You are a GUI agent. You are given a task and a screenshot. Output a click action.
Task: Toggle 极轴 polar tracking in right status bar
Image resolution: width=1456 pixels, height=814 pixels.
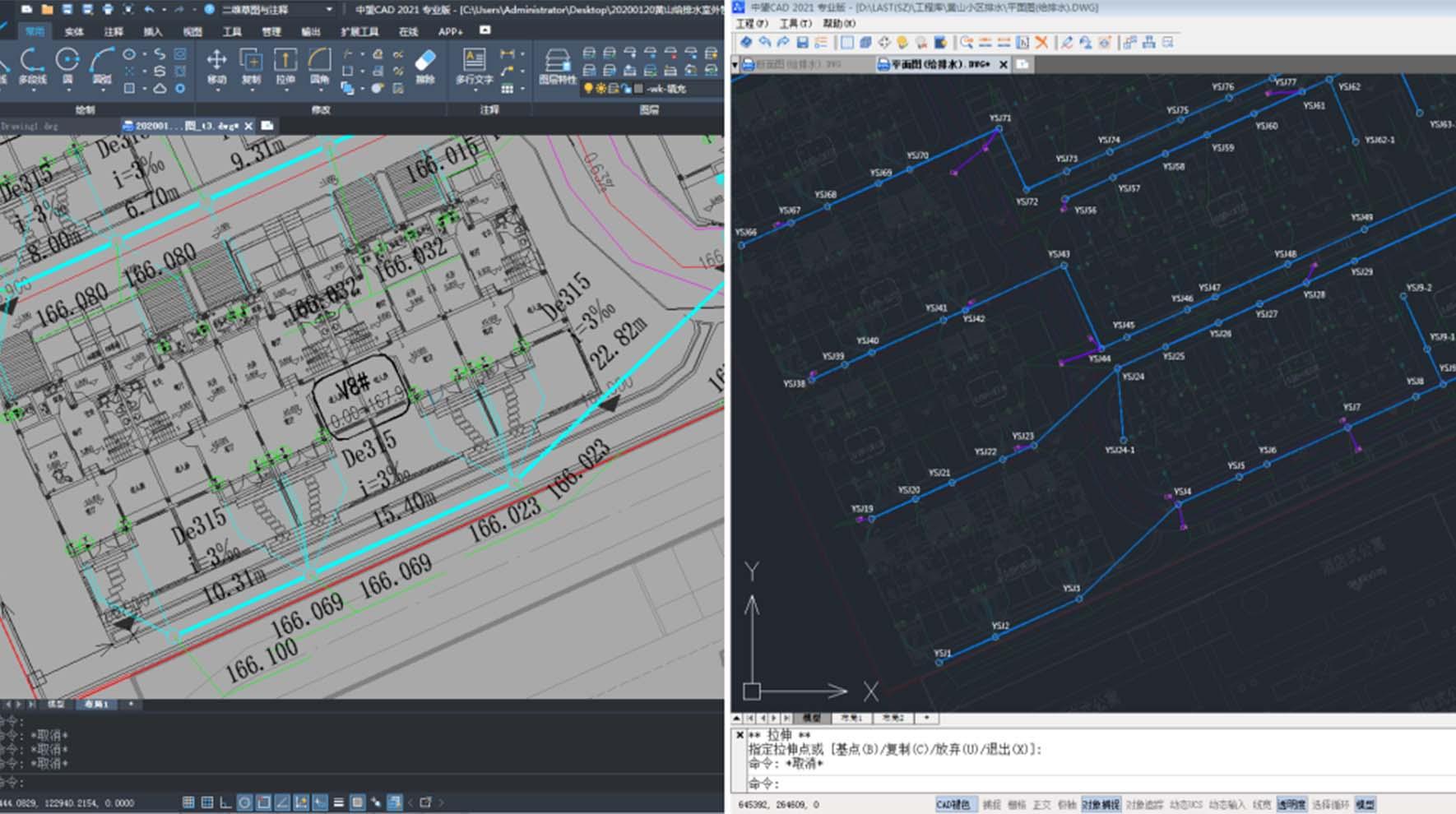tap(1066, 804)
